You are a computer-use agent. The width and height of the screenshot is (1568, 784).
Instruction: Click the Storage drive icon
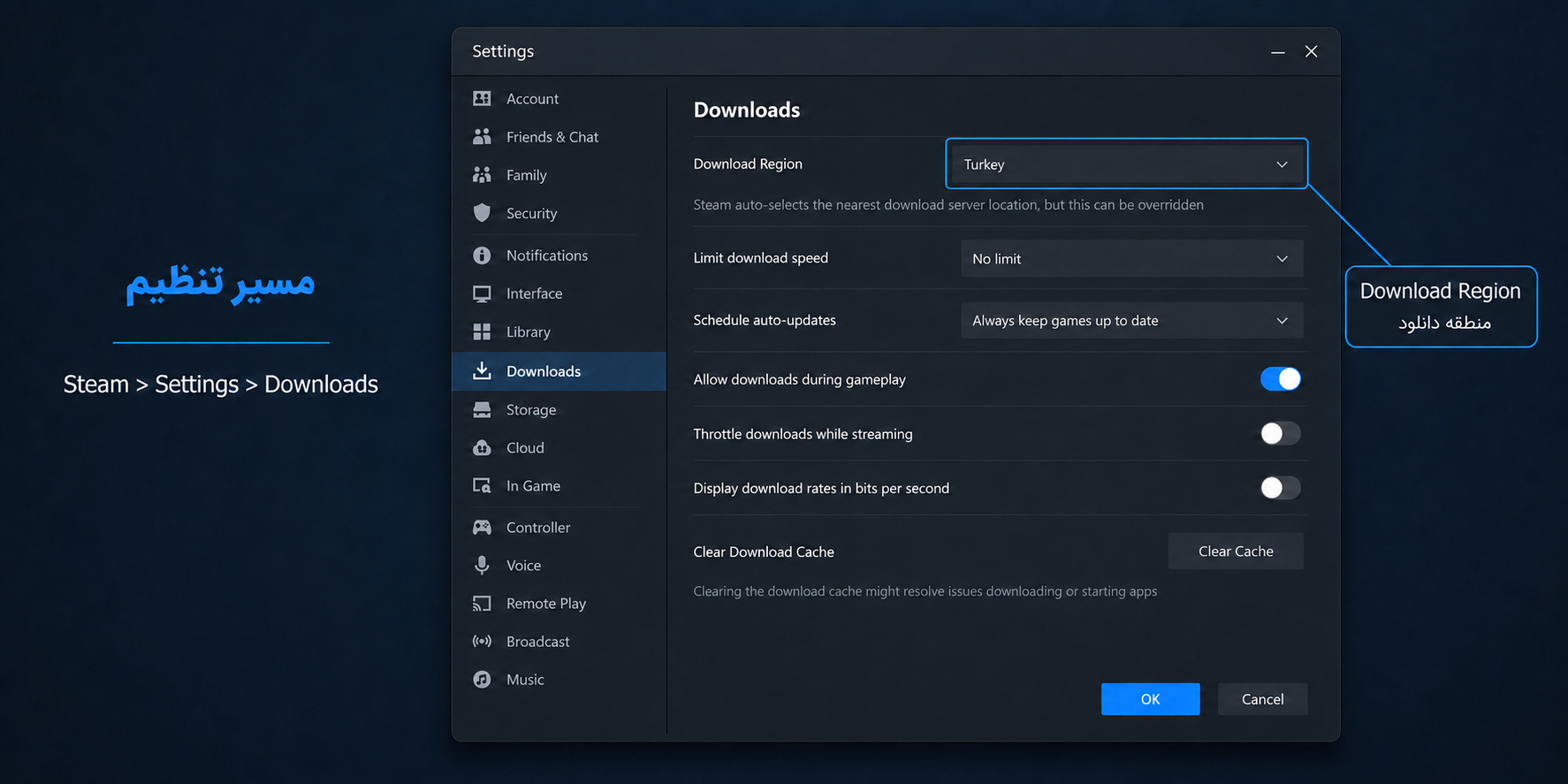click(x=482, y=409)
